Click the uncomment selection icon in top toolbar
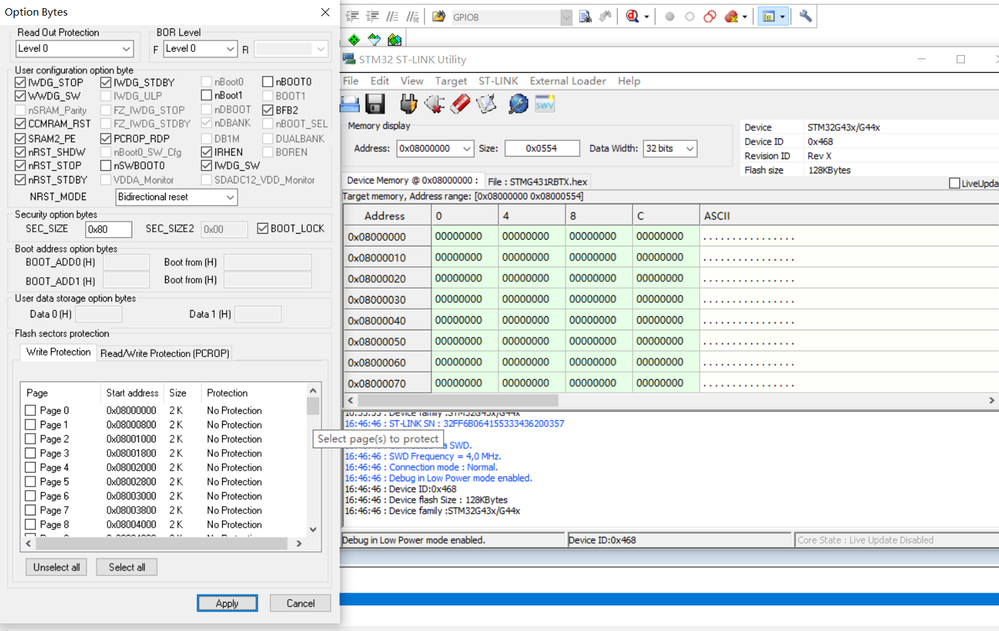 [413, 17]
